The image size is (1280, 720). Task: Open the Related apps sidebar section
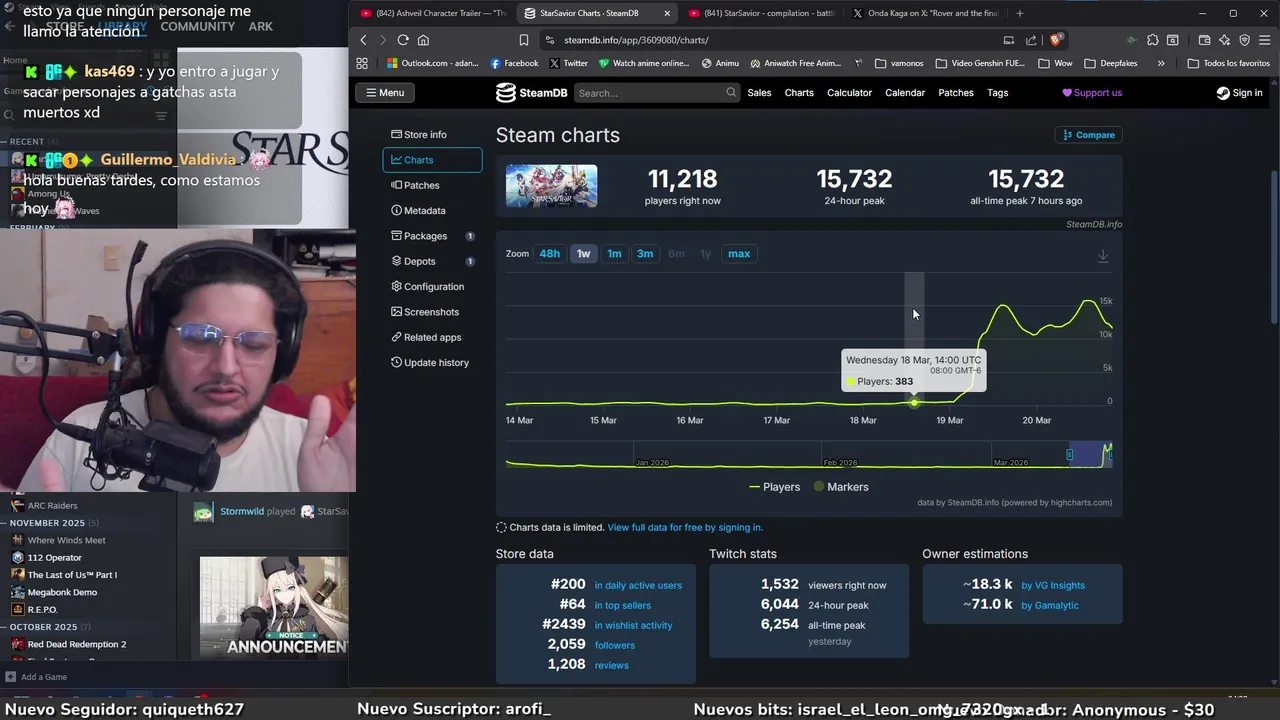pyautogui.click(x=432, y=337)
